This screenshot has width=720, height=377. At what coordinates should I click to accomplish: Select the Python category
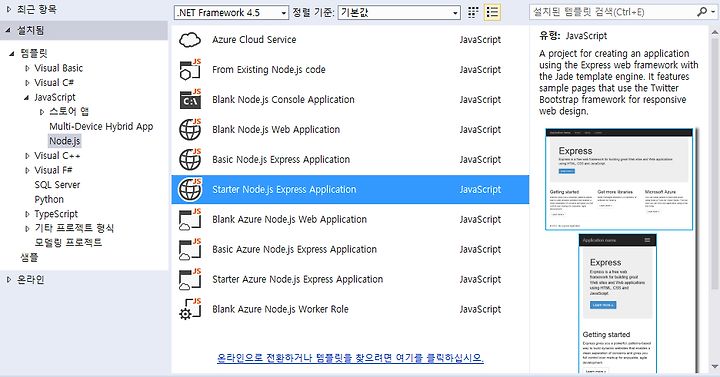pos(49,199)
